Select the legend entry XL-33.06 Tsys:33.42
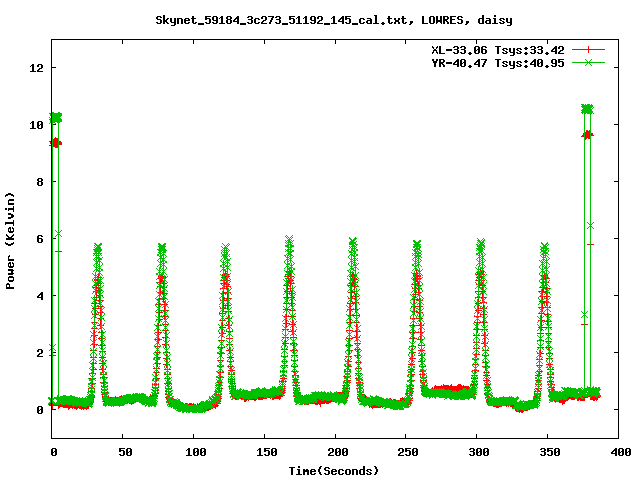The height and width of the screenshot is (480, 640). tap(498, 50)
